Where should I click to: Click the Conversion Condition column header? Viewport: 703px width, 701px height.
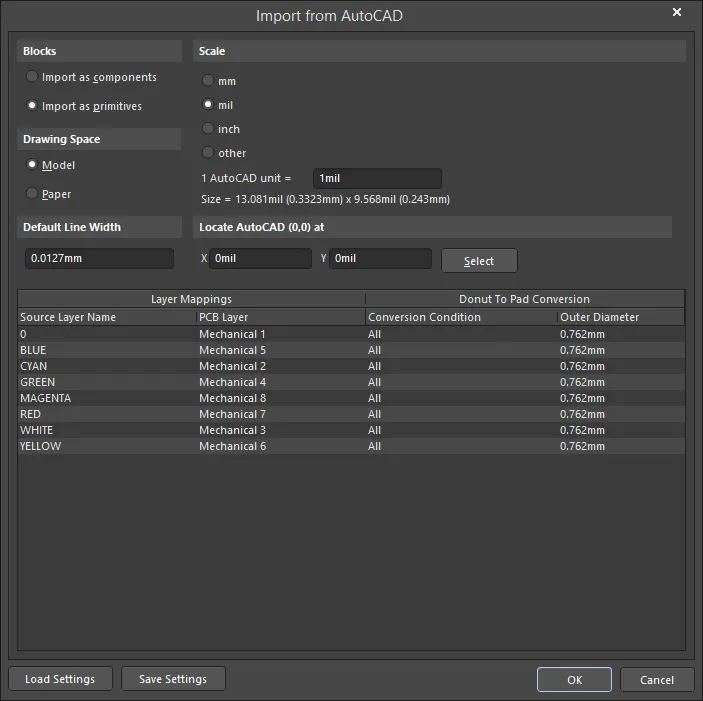point(461,317)
